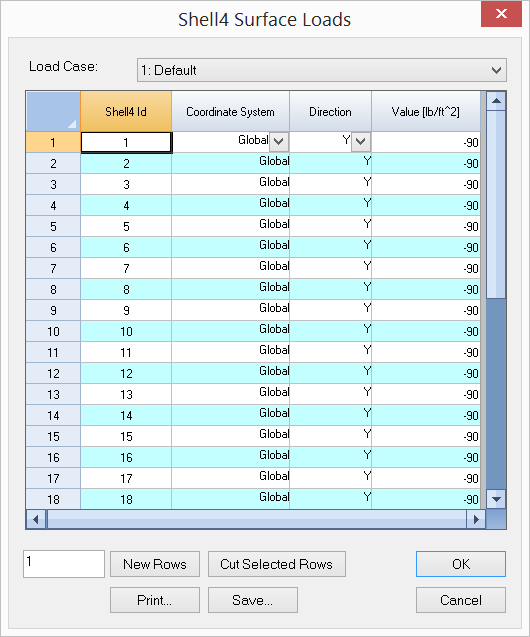Click the vertical scrollbar thumb
Image resolution: width=530 pixels, height=637 pixels.
pos(496,205)
